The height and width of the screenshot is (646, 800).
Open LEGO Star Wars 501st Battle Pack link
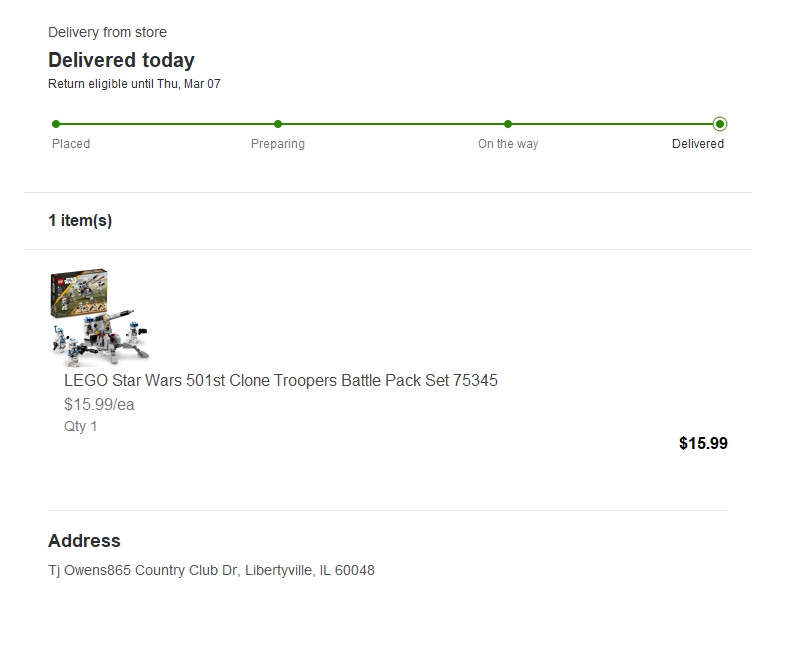point(281,380)
